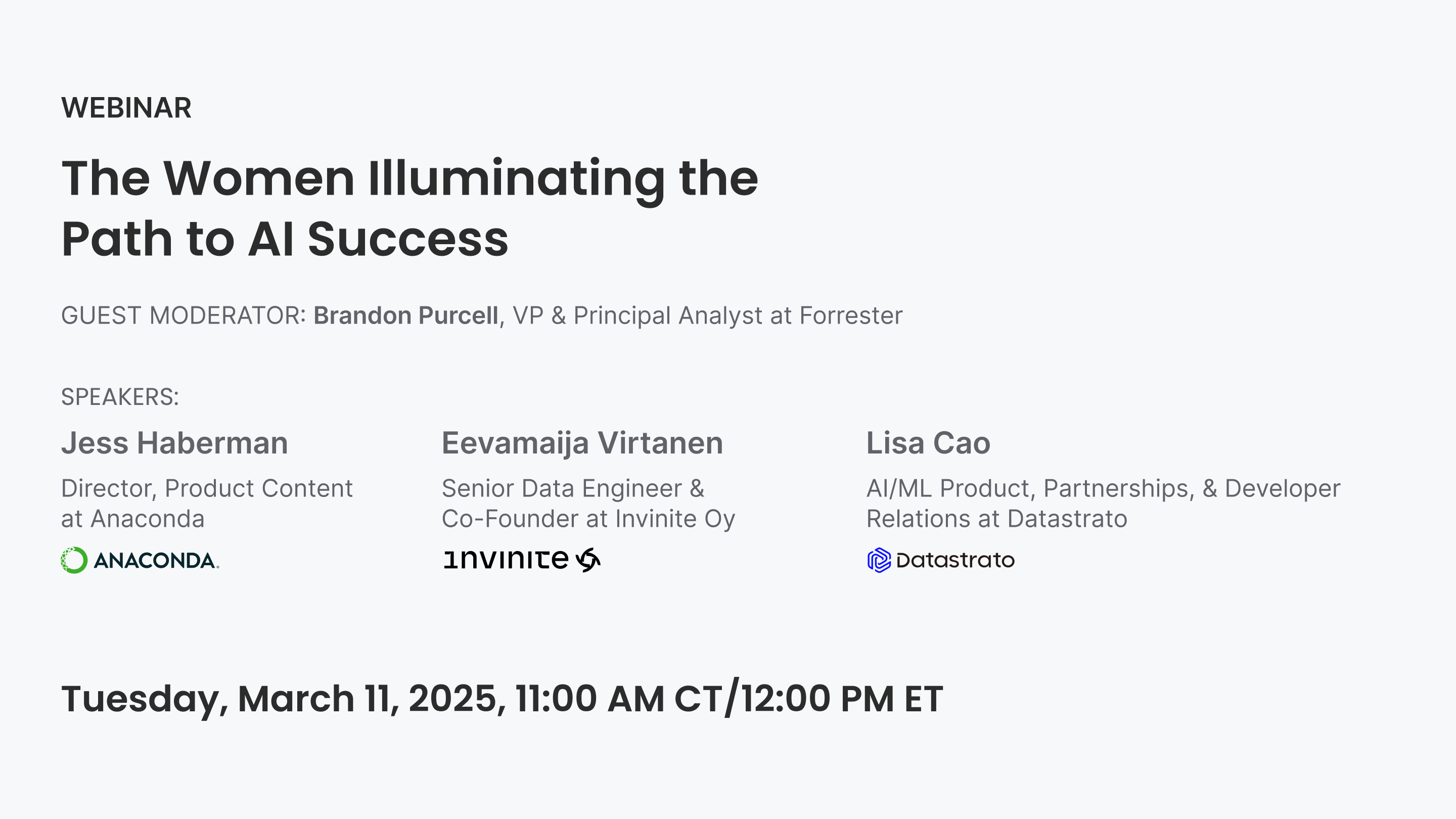Select the WEBINAR label
Image resolution: width=1456 pixels, height=819 pixels.
pyautogui.click(x=126, y=107)
